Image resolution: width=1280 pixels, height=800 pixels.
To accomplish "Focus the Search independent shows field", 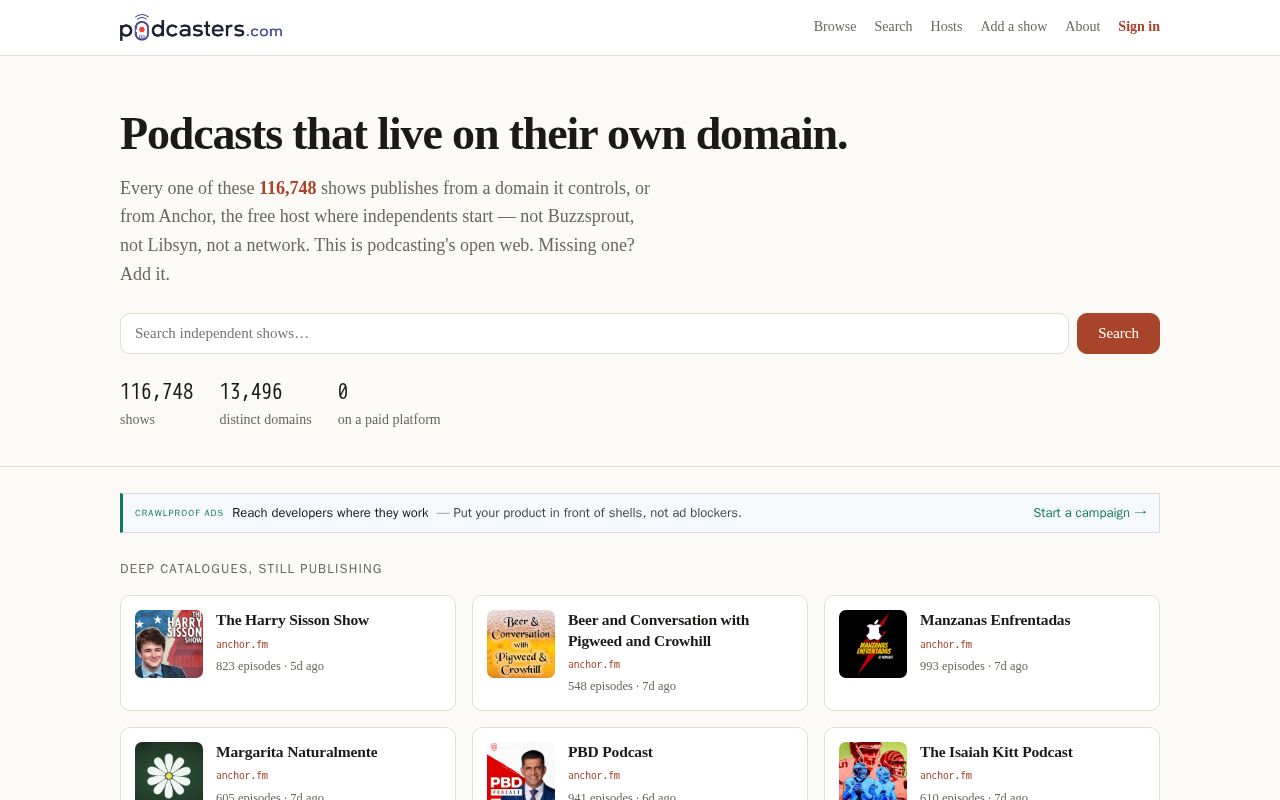I will [594, 333].
